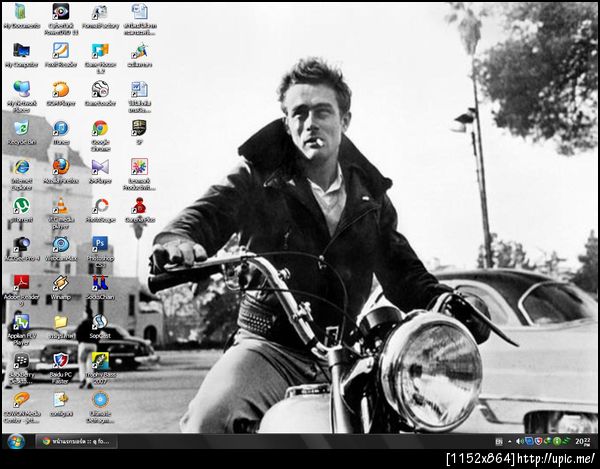Launch Winamp from the desktop
Screen dimensions: 600x469
coord(60,283)
